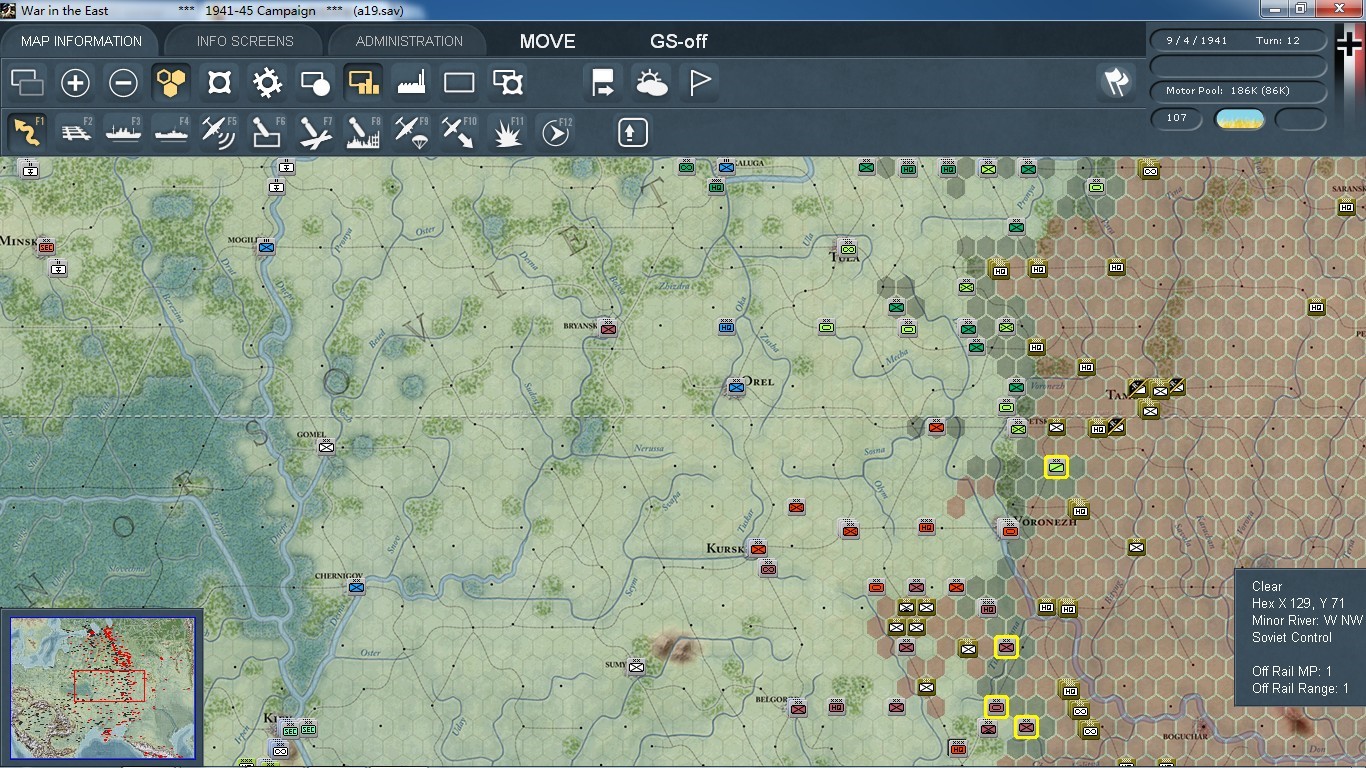Select the unit counter at Tula
The width and height of the screenshot is (1366, 768).
(x=848, y=247)
